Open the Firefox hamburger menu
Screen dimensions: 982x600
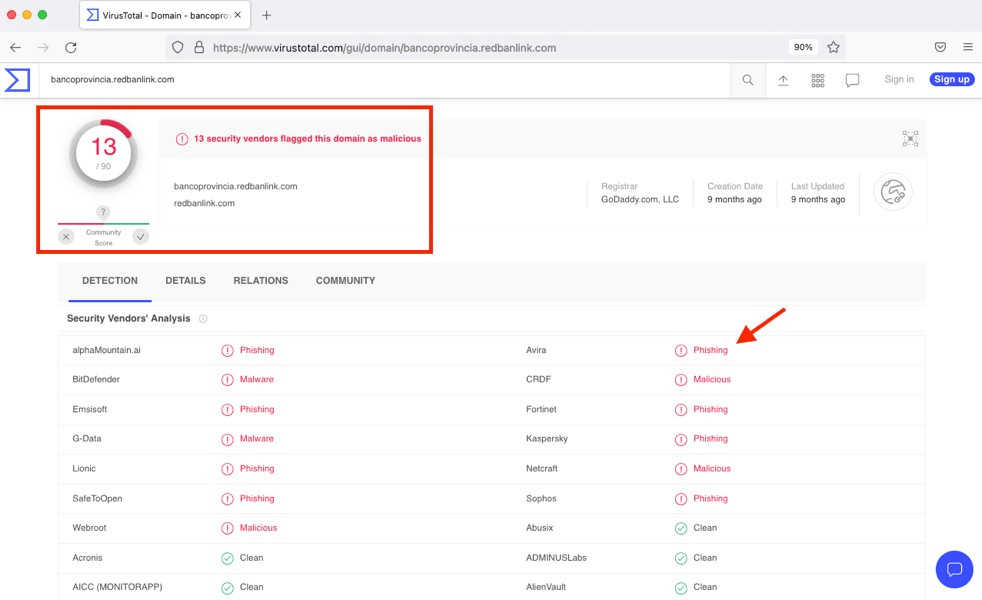point(967,47)
